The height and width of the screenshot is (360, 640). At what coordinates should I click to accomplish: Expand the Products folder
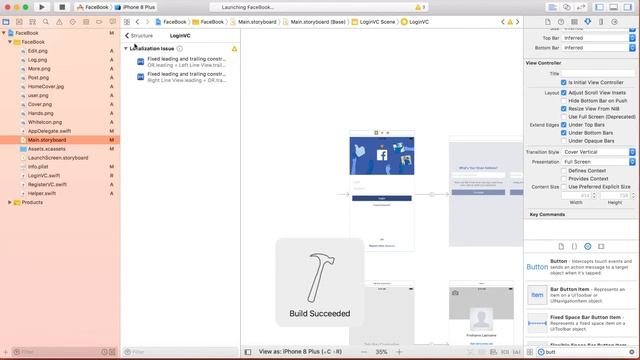click(x=10, y=202)
